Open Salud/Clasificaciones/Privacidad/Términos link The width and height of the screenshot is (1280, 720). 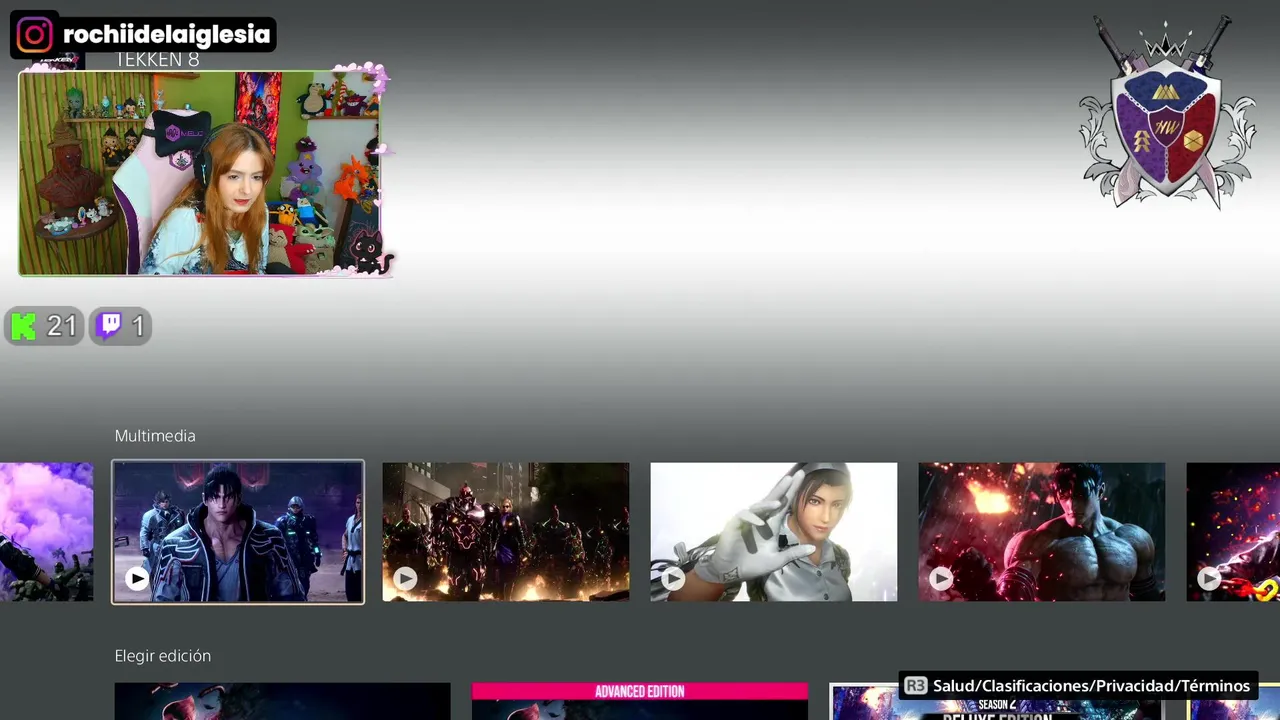click(1091, 686)
